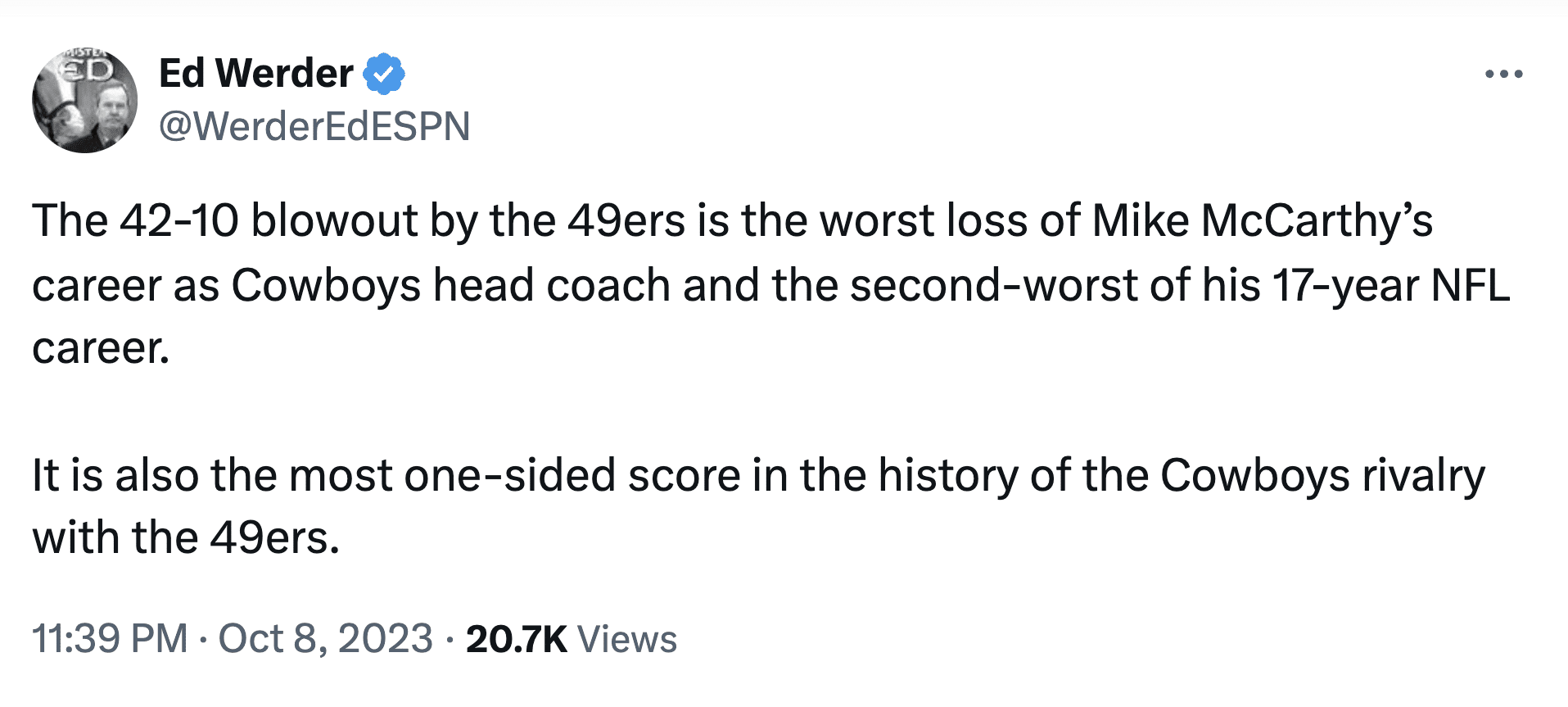Viewport: 1568px width, 707px height.
Task: Click the words "Mike McCarthy's" in tweet
Action: pyautogui.click(x=1262, y=221)
